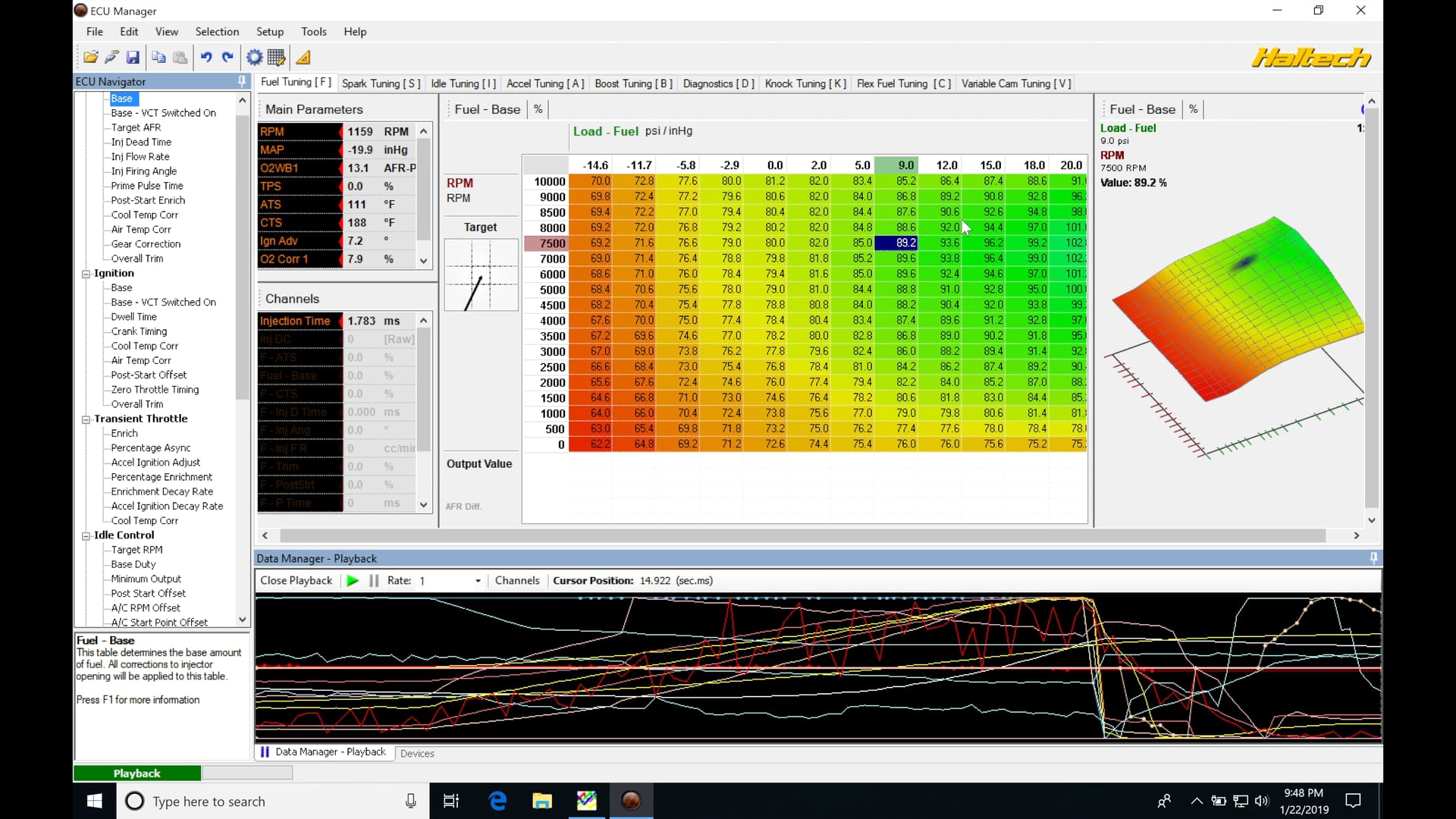Image resolution: width=1456 pixels, height=819 pixels.
Task: Open settings via the gear toolbar icon
Action: [254, 57]
